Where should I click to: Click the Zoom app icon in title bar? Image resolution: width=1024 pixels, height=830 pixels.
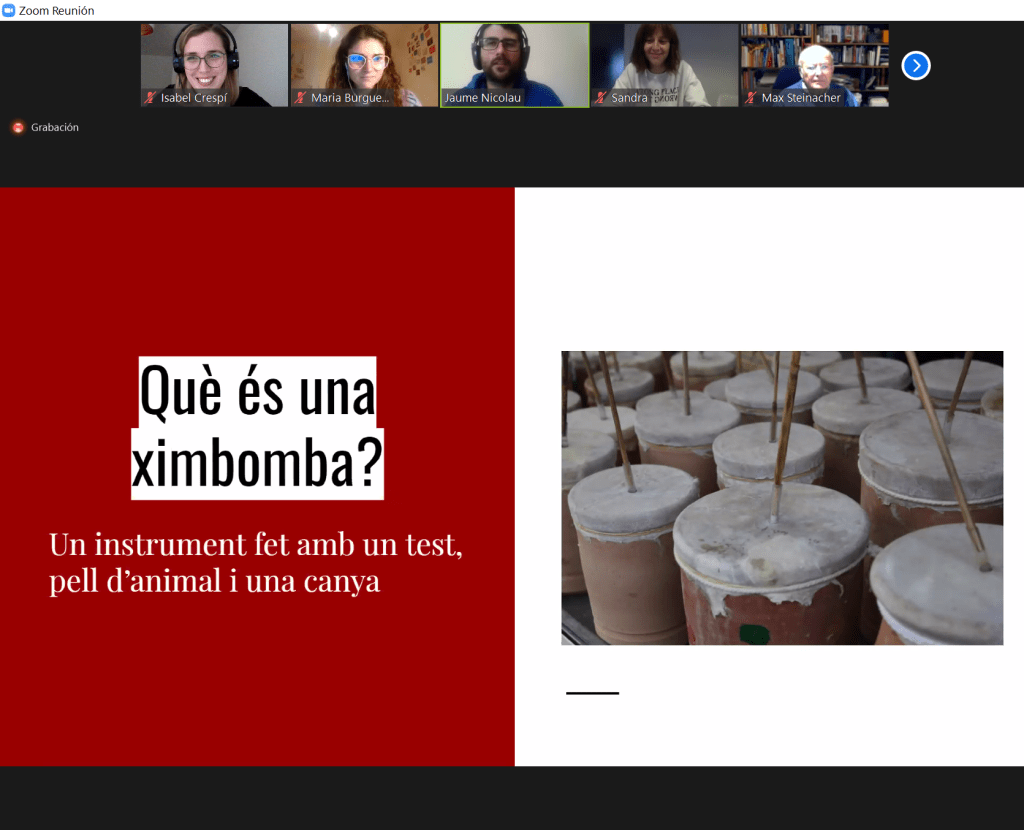9,10
